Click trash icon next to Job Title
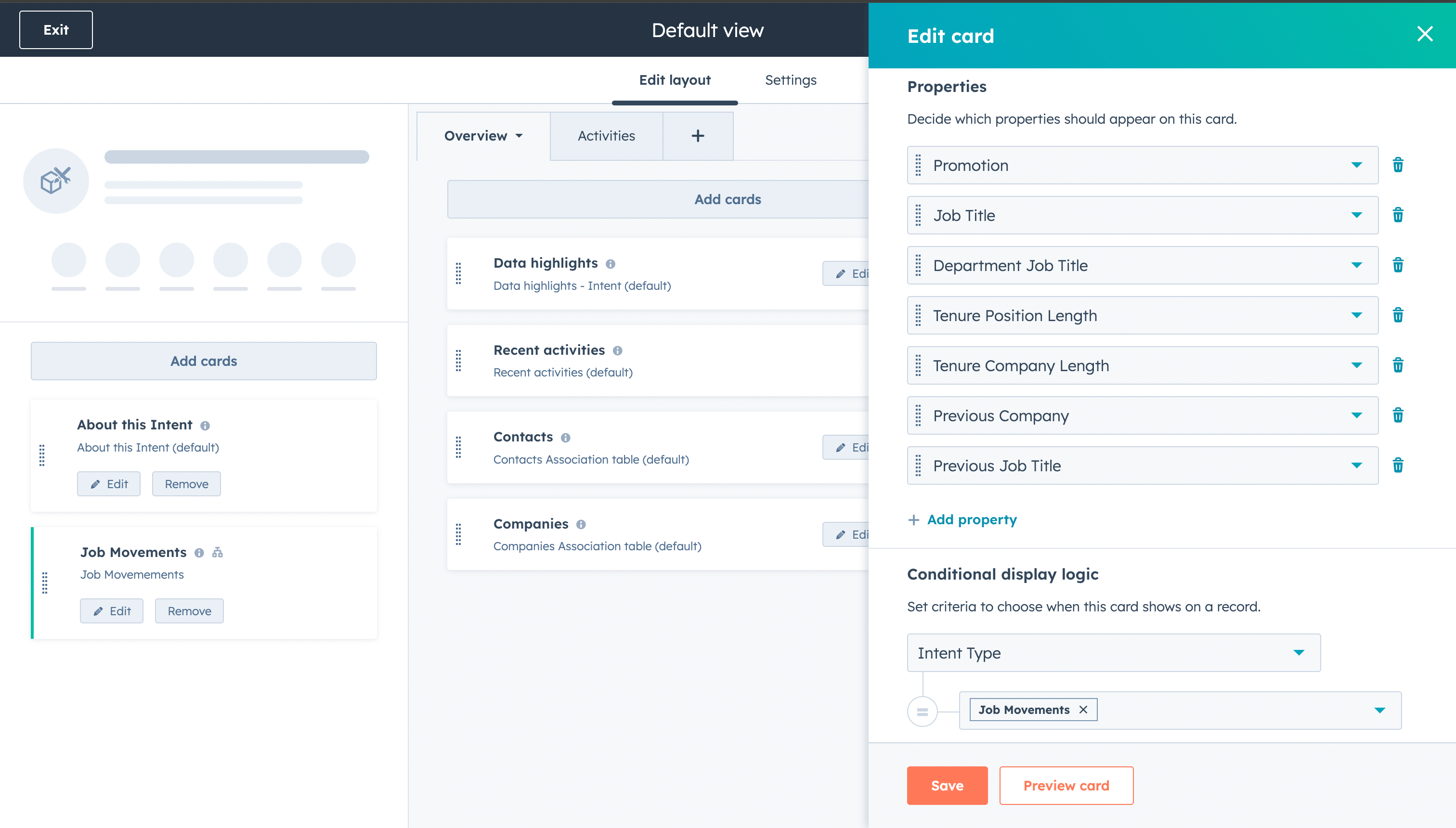 [1397, 215]
